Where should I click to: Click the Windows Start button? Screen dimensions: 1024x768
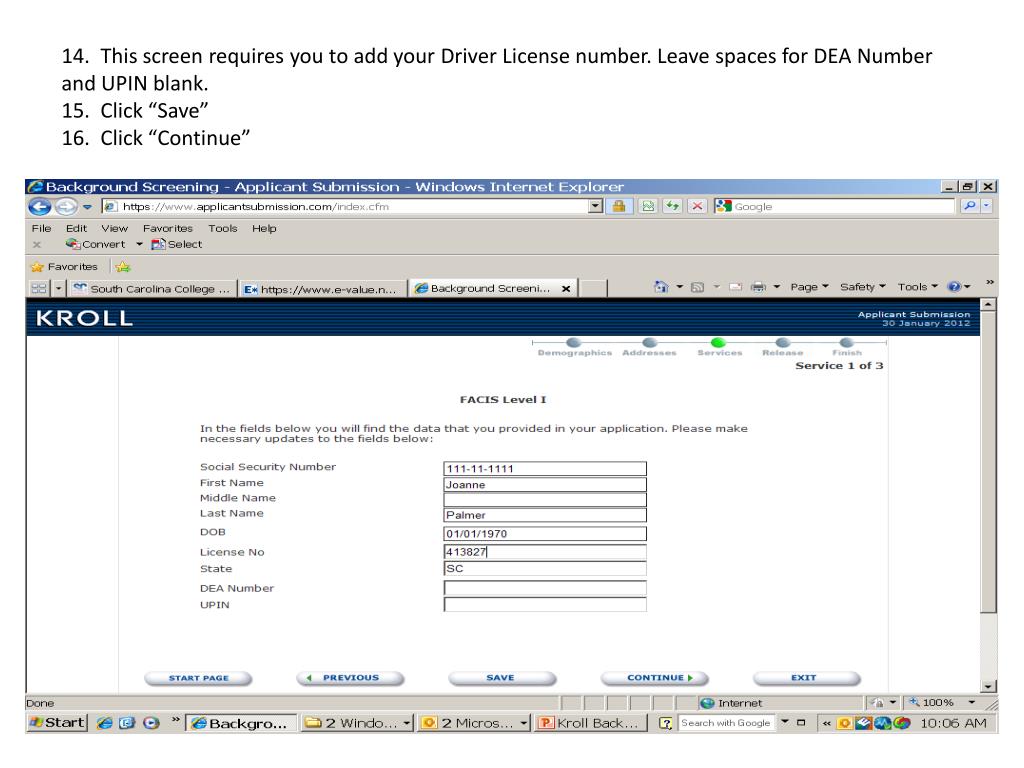tap(57, 723)
